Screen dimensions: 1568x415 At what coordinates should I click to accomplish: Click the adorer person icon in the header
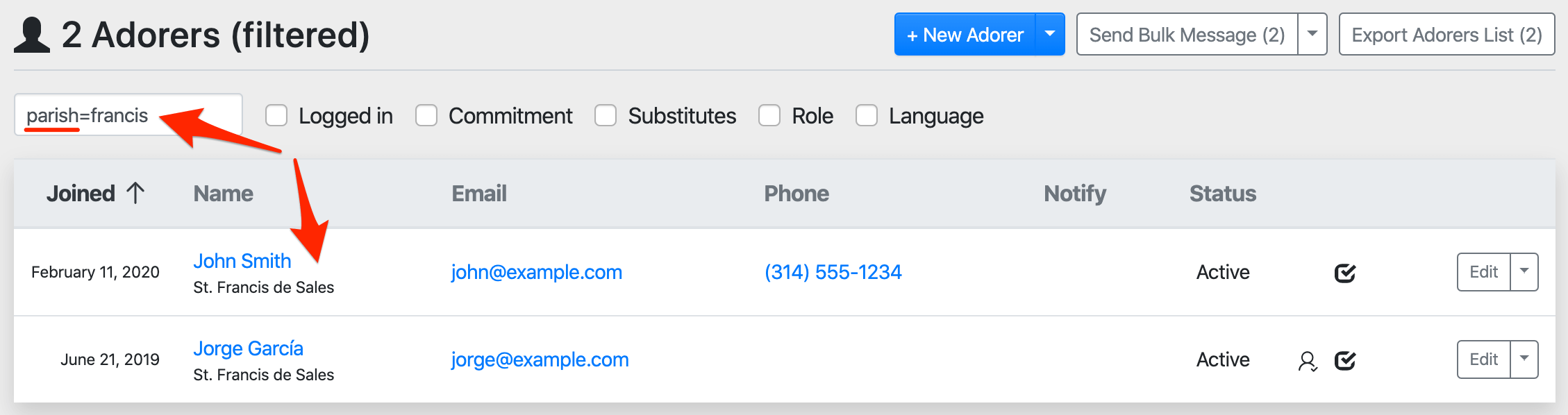(x=32, y=35)
